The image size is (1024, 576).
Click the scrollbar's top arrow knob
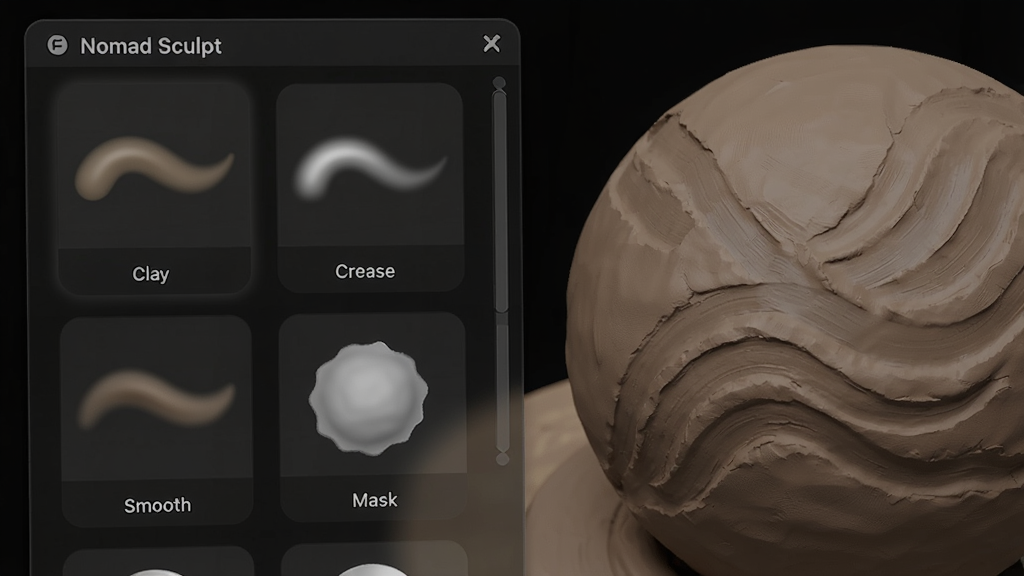[500, 83]
